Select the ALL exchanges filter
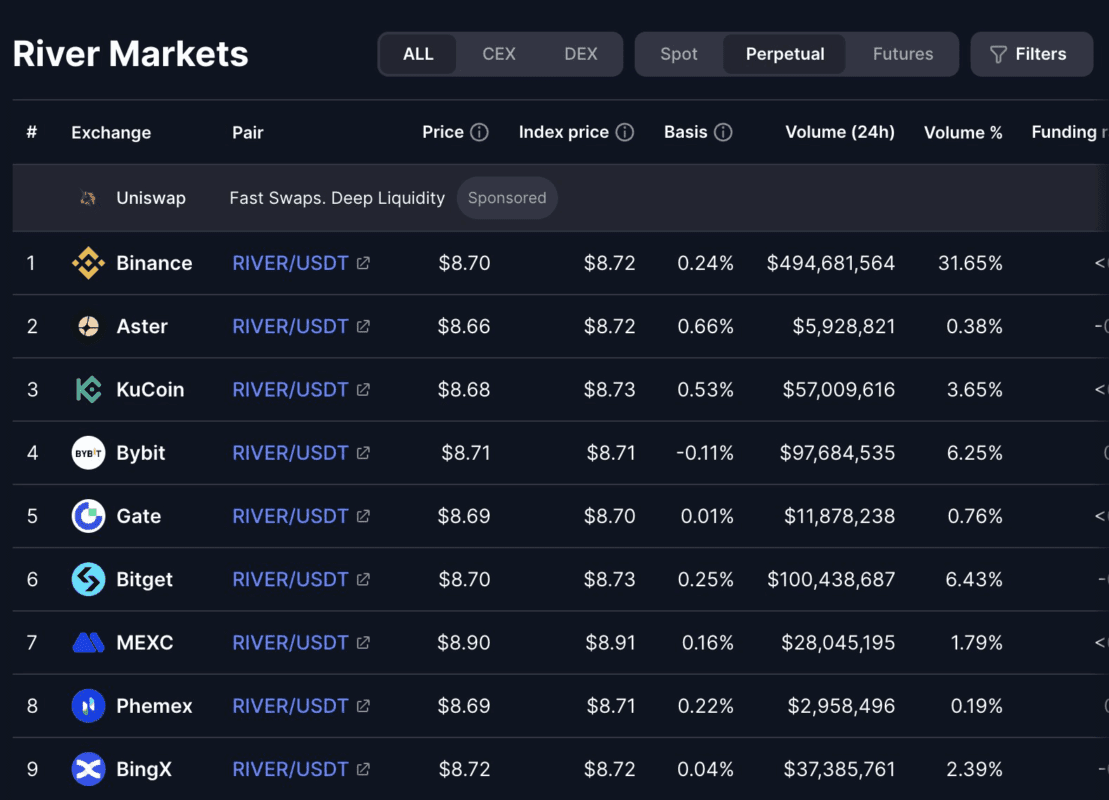This screenshot has height=800, width=1109. click(x=418, y=54)
